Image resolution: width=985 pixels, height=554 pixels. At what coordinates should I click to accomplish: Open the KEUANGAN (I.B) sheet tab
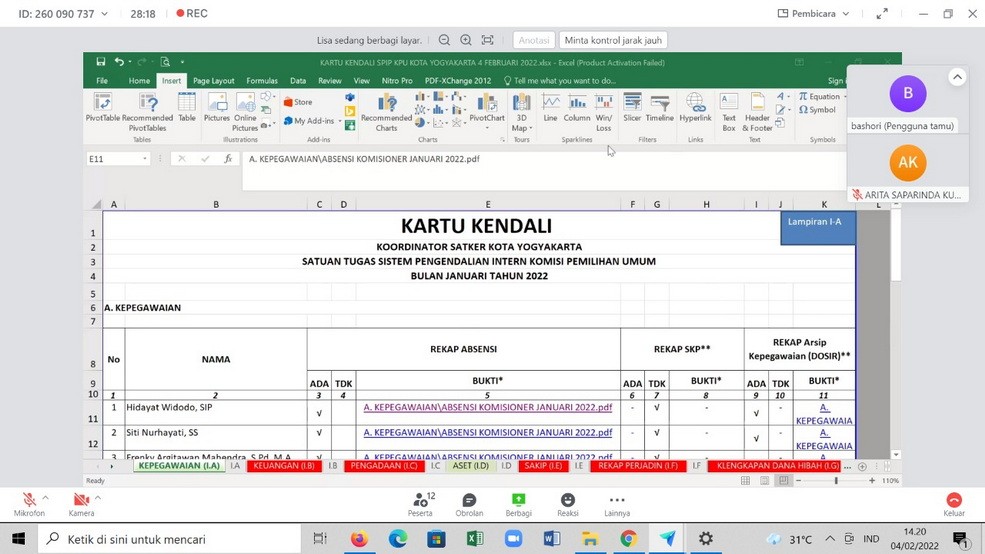(x=284, y=466)
